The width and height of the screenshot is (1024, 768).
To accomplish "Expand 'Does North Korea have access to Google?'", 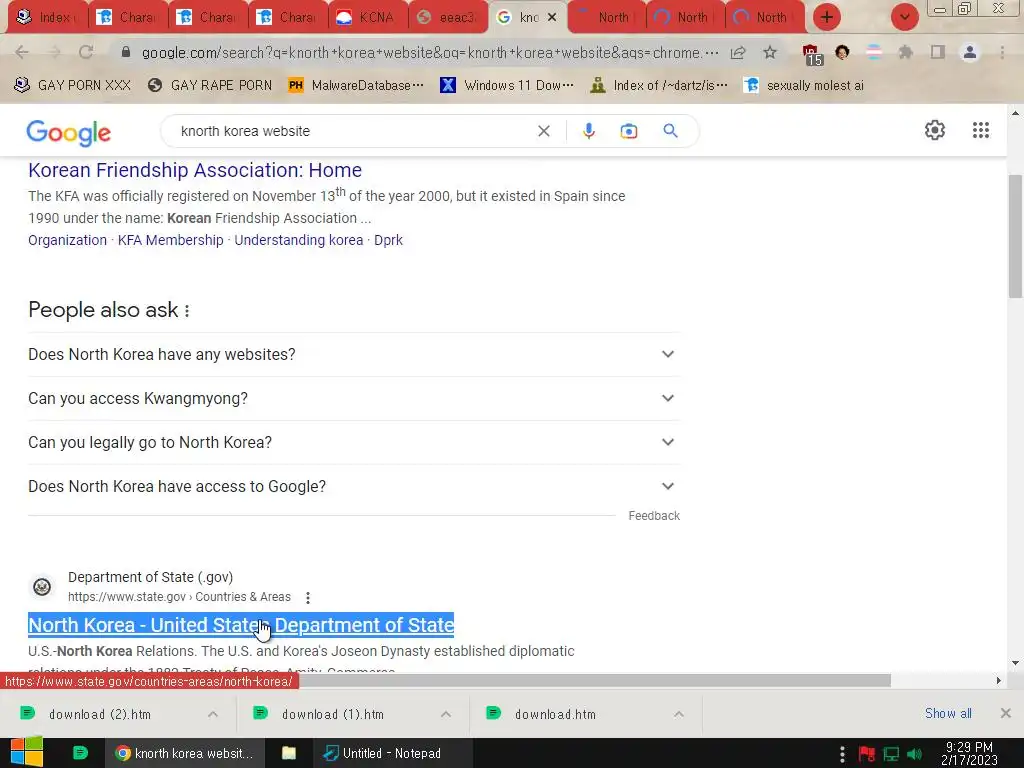I will pos(354,487).
